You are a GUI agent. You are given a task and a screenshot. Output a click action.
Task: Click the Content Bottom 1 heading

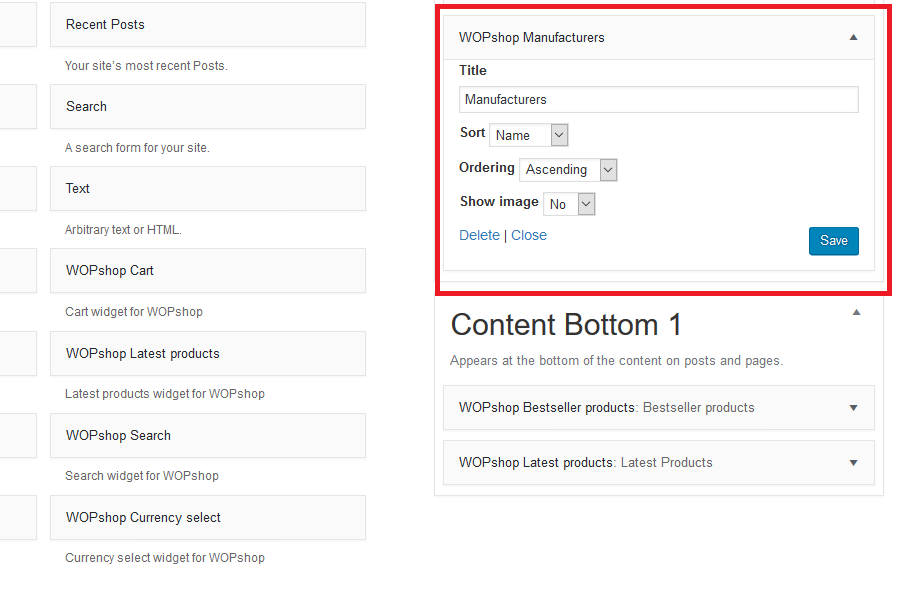(566, 325)
